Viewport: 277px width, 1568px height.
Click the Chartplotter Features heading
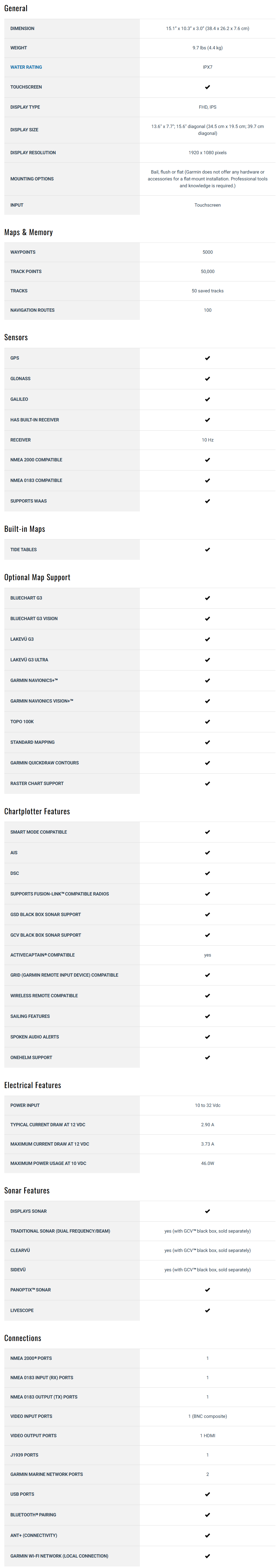click(37, 811)
